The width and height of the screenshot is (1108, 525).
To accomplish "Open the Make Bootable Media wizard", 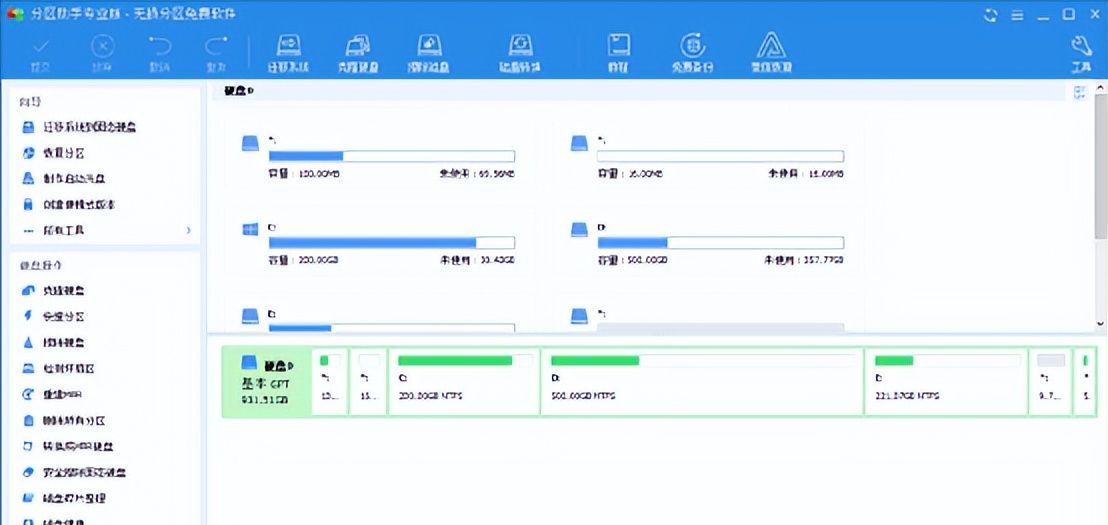I will [x=64, y=179].
